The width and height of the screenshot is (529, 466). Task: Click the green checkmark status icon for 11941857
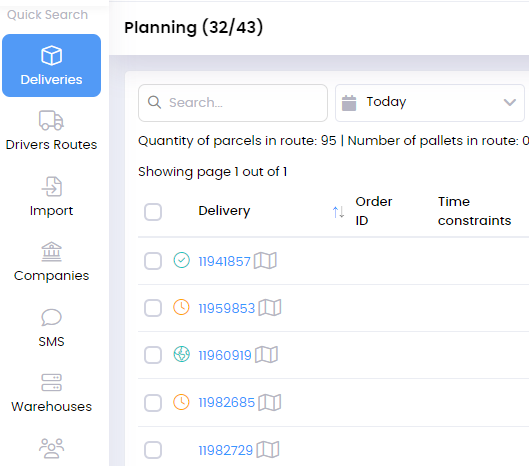pos(182,261)
